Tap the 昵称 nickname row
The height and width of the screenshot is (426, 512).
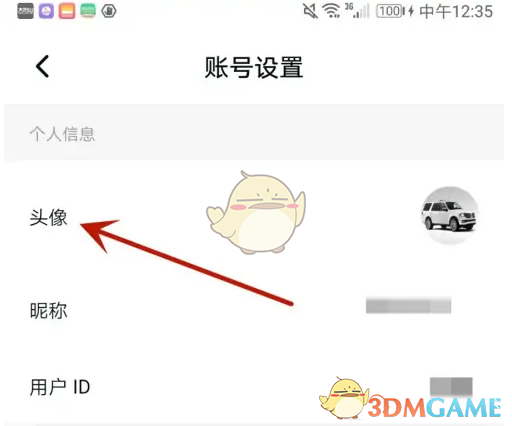[x=254, y=311]
